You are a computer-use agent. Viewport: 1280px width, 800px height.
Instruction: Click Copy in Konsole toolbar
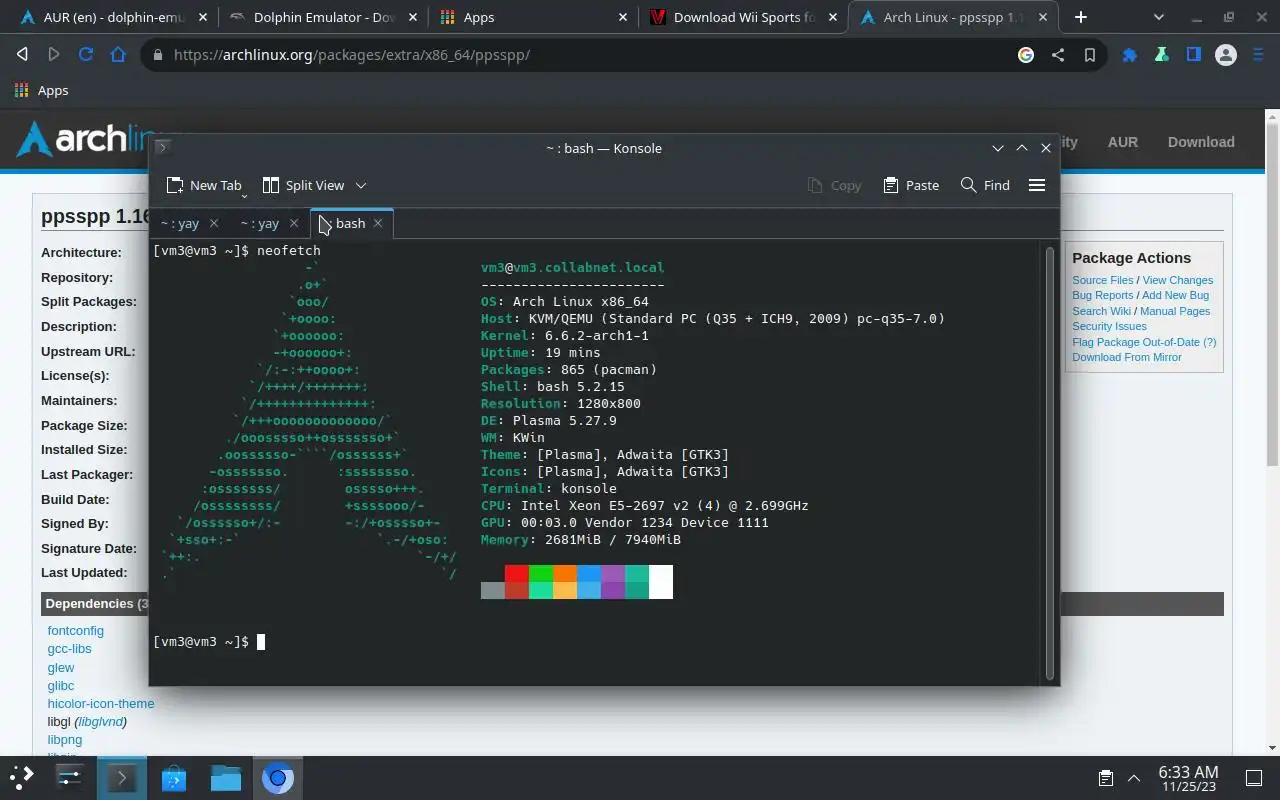(834, 185)
